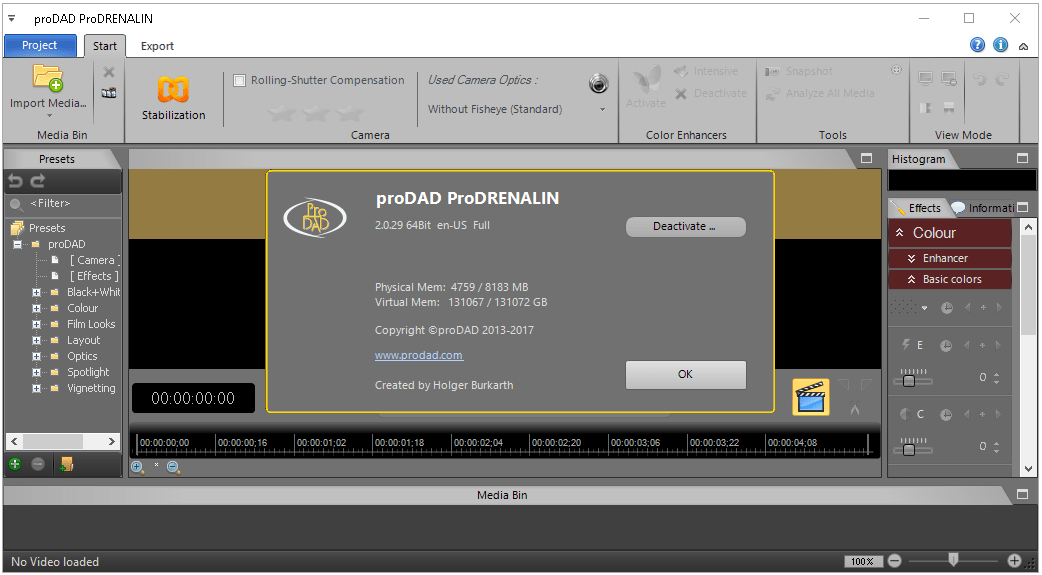Viewport: 1042px width, 575px height.
Task: Open the blue help question mark icon
Action: (x=978, y=45)
